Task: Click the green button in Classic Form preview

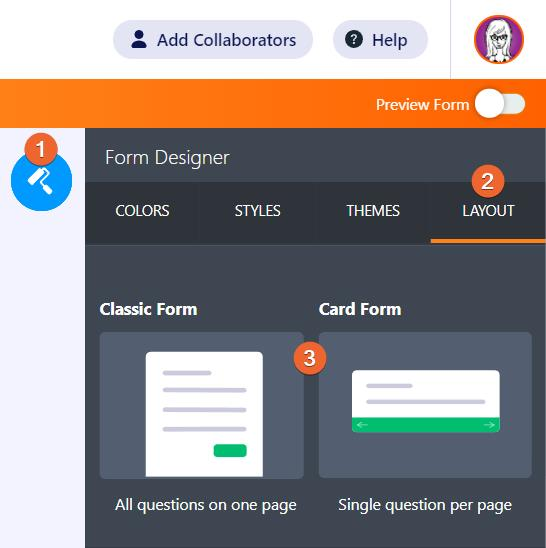Action: (x=230, y=450)
